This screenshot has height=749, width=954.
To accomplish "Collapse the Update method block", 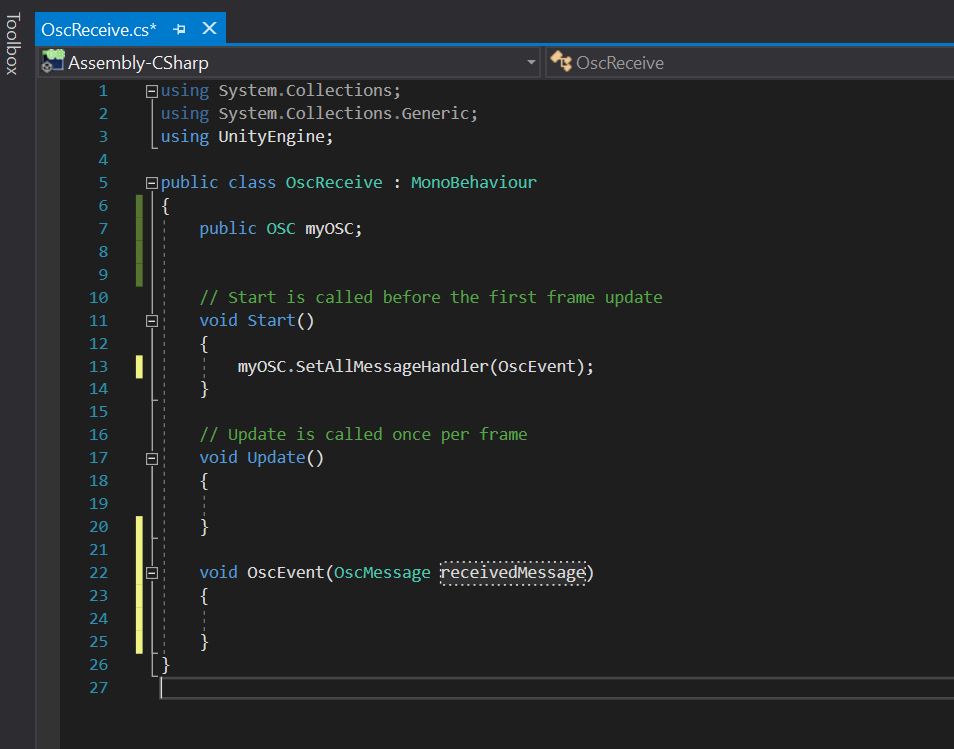I will 152,458.
